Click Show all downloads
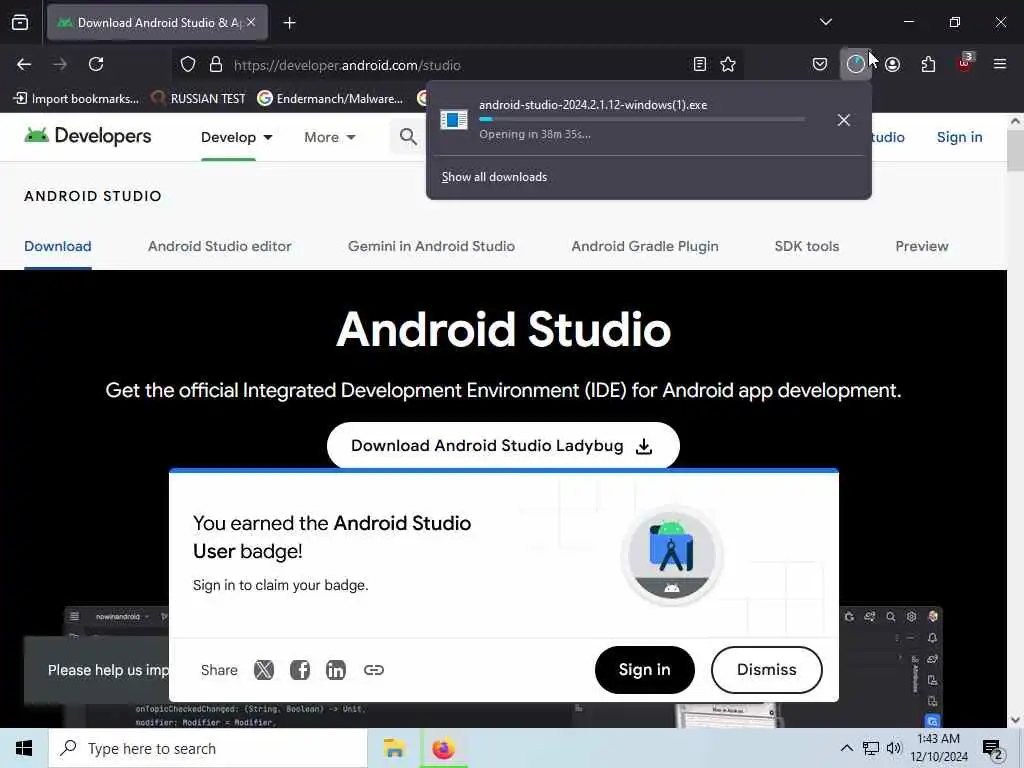 click(494, 177)
